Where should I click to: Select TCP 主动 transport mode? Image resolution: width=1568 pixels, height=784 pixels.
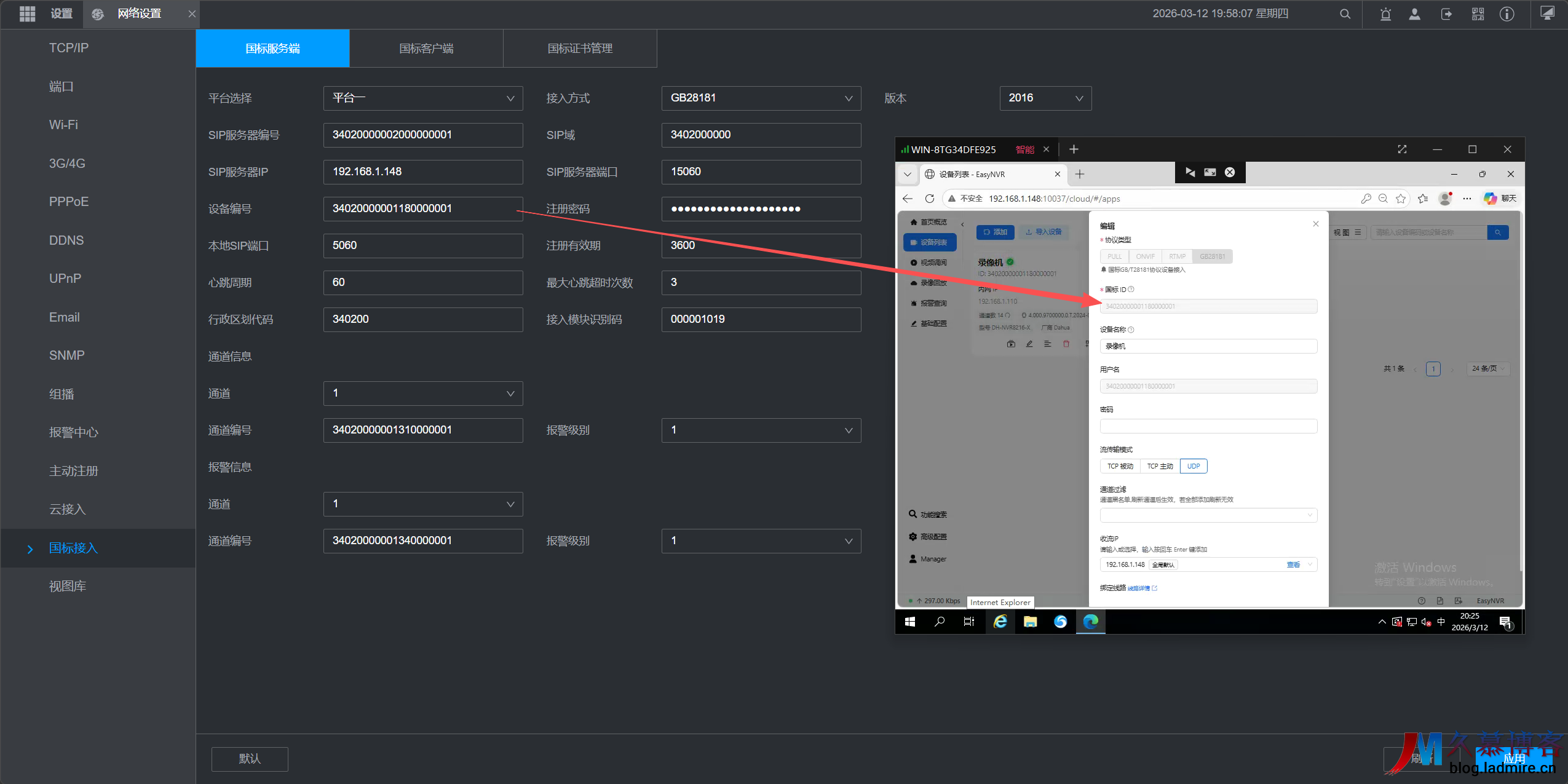point(1160,466)
